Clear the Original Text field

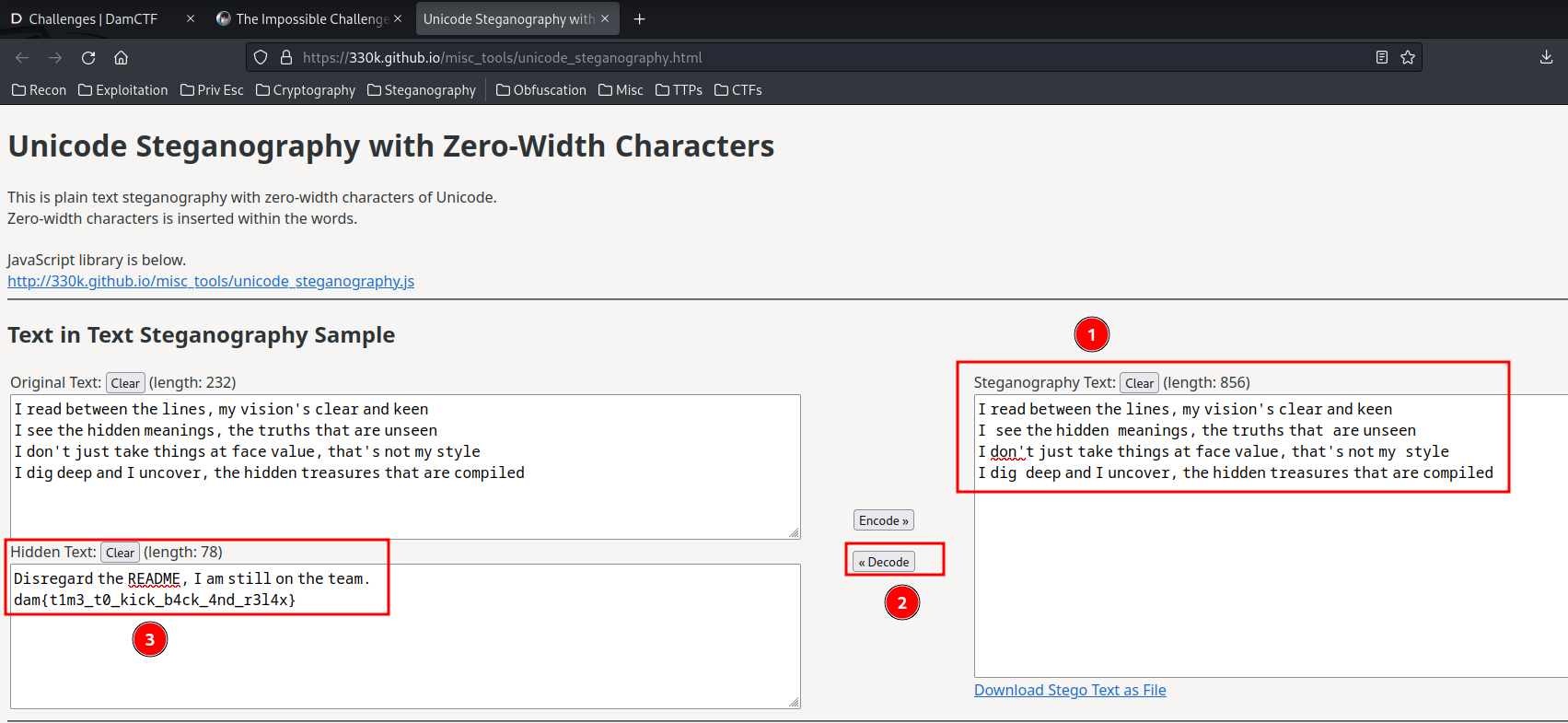point(125,383)
